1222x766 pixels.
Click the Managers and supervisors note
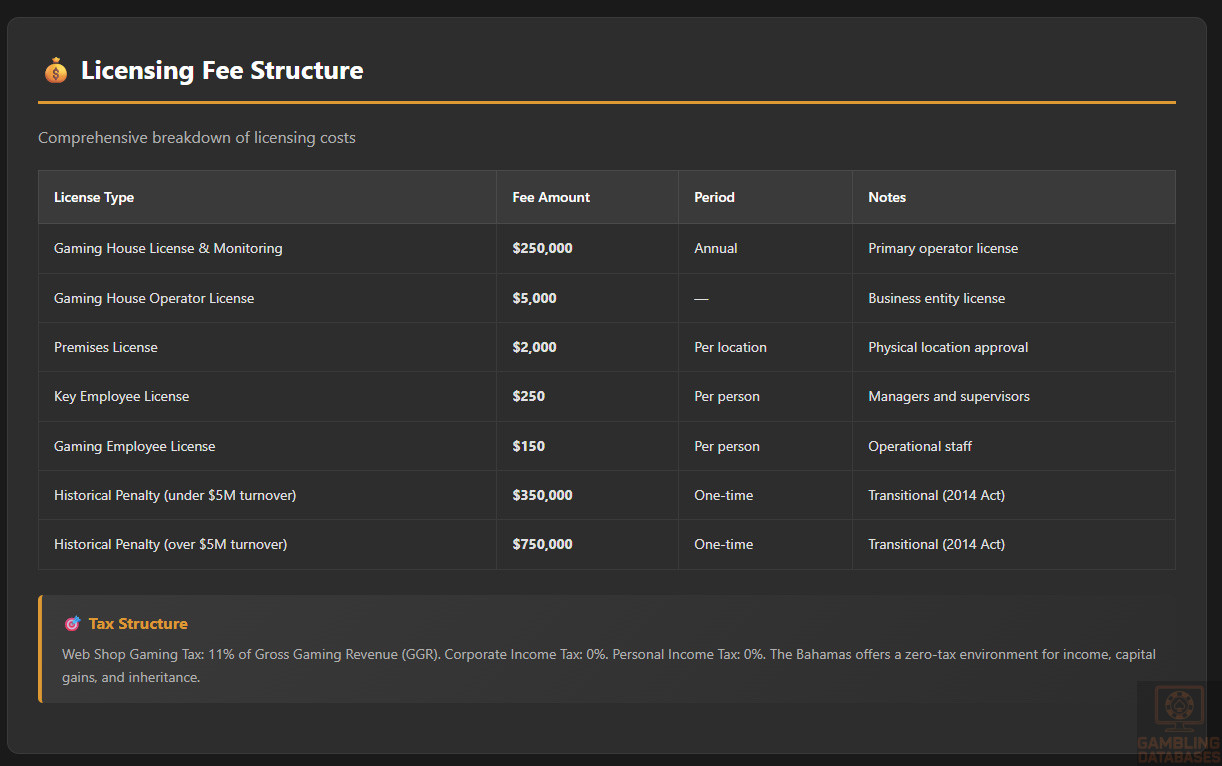[948, 397]
